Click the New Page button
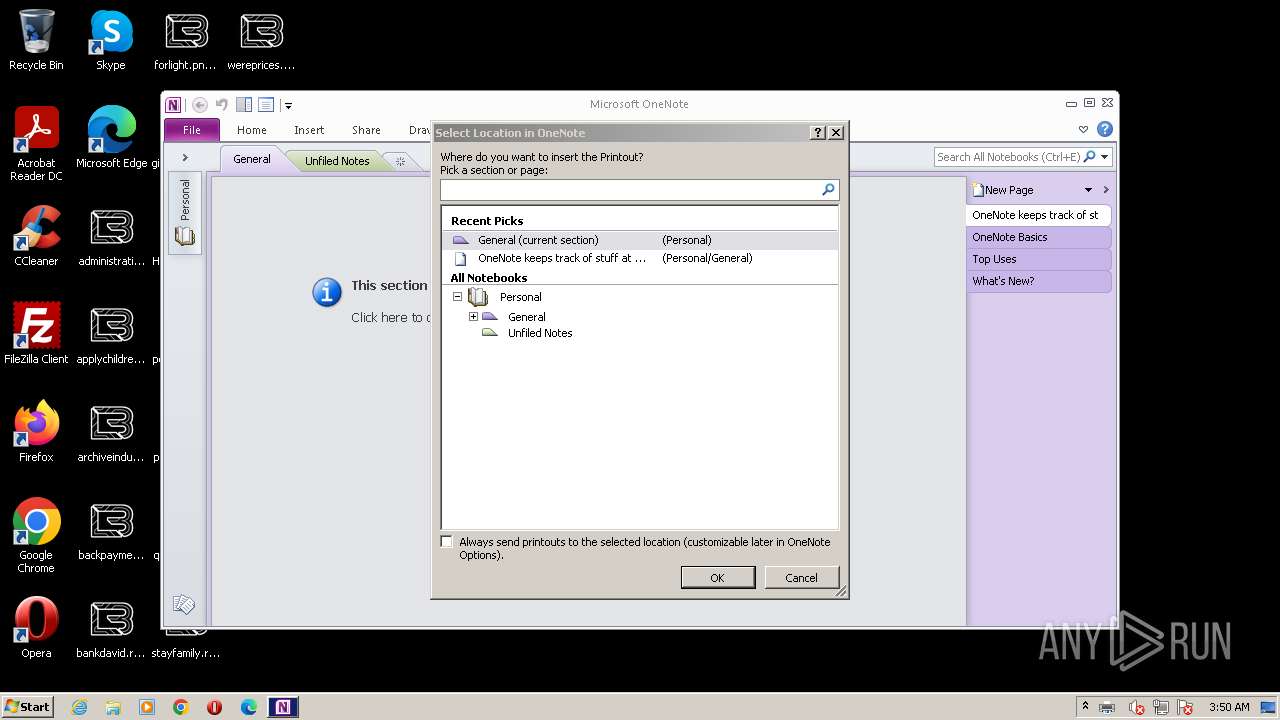 point(1003,190)
